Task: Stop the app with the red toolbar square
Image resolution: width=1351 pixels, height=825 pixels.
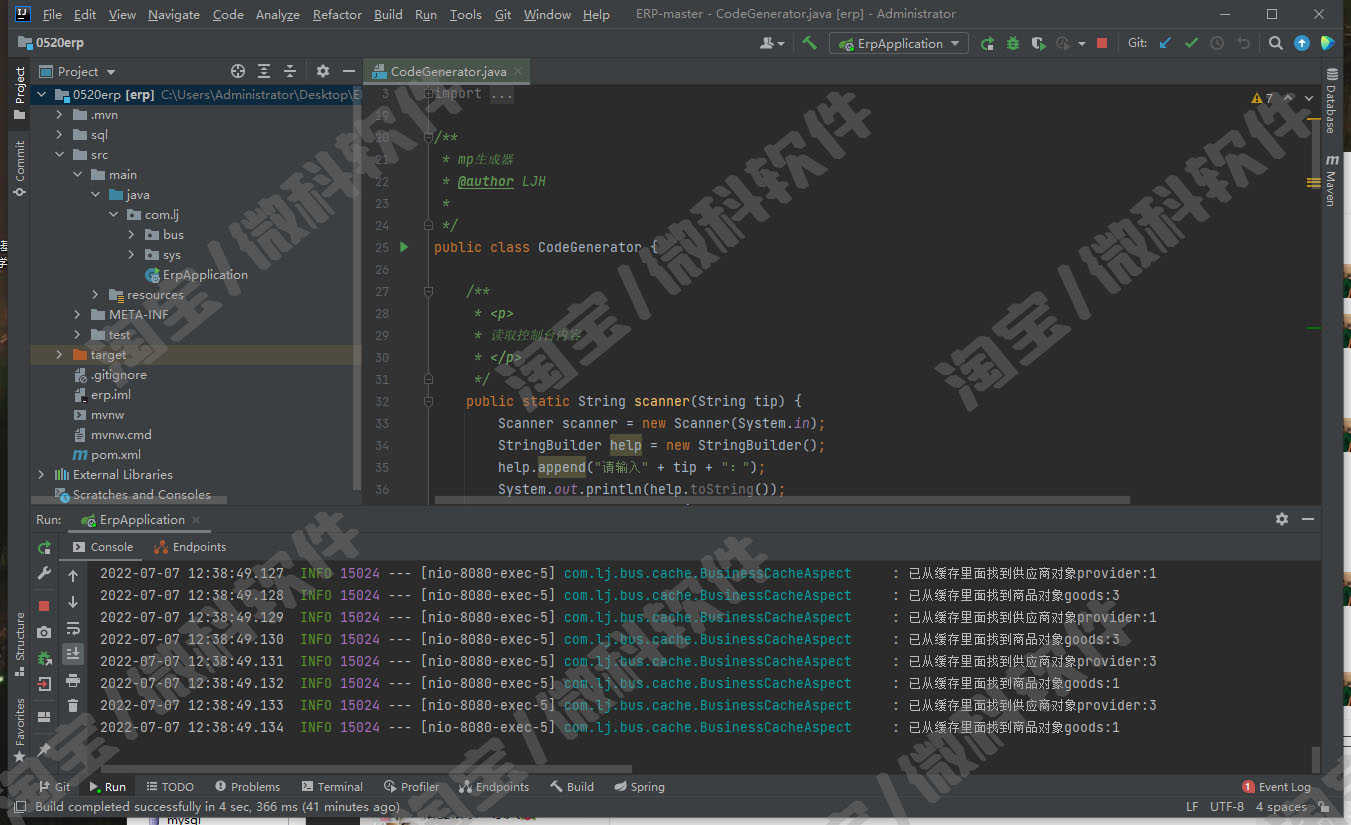Action: coord(1102,43)
